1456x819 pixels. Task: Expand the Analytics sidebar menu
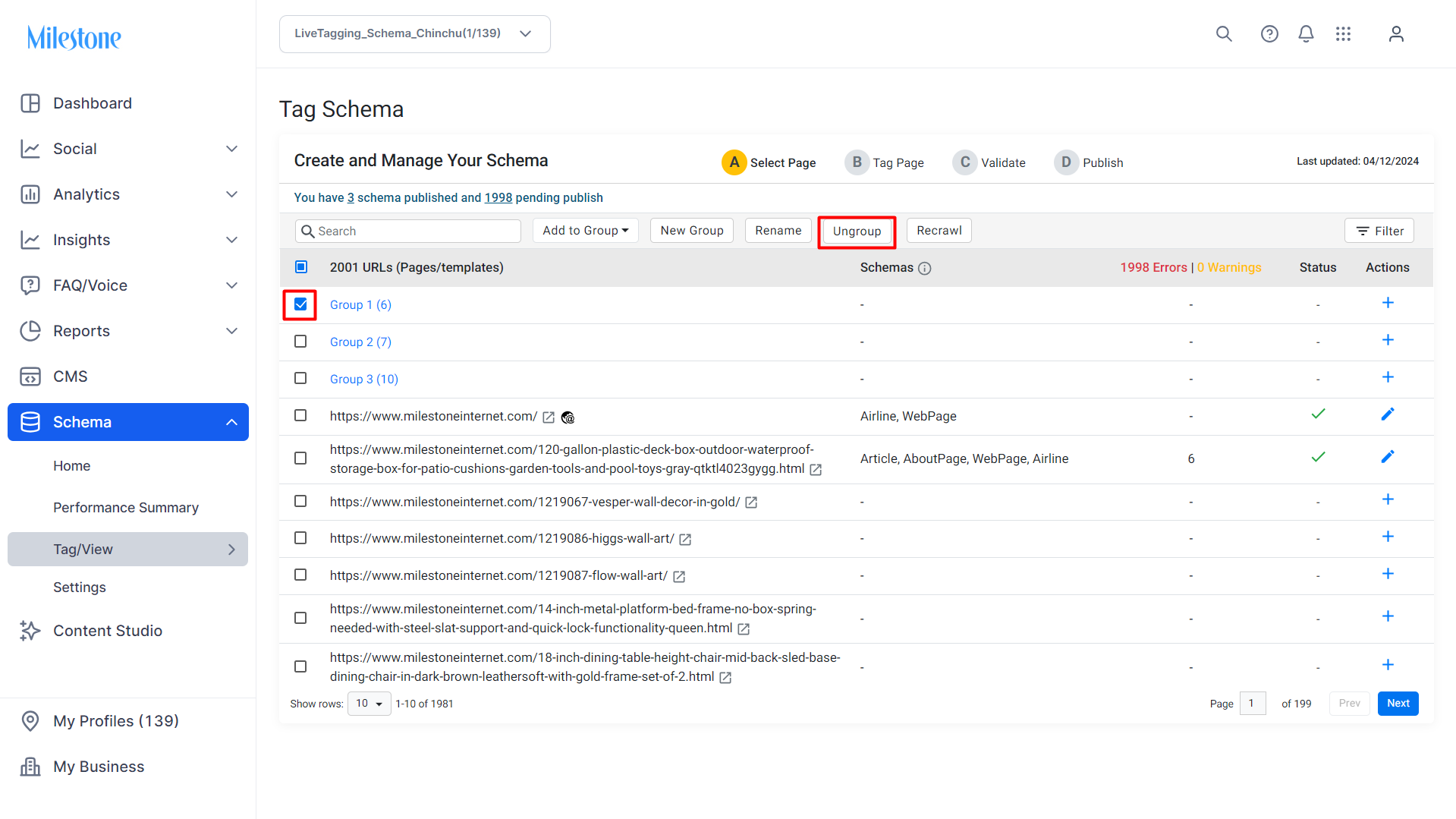232,194
